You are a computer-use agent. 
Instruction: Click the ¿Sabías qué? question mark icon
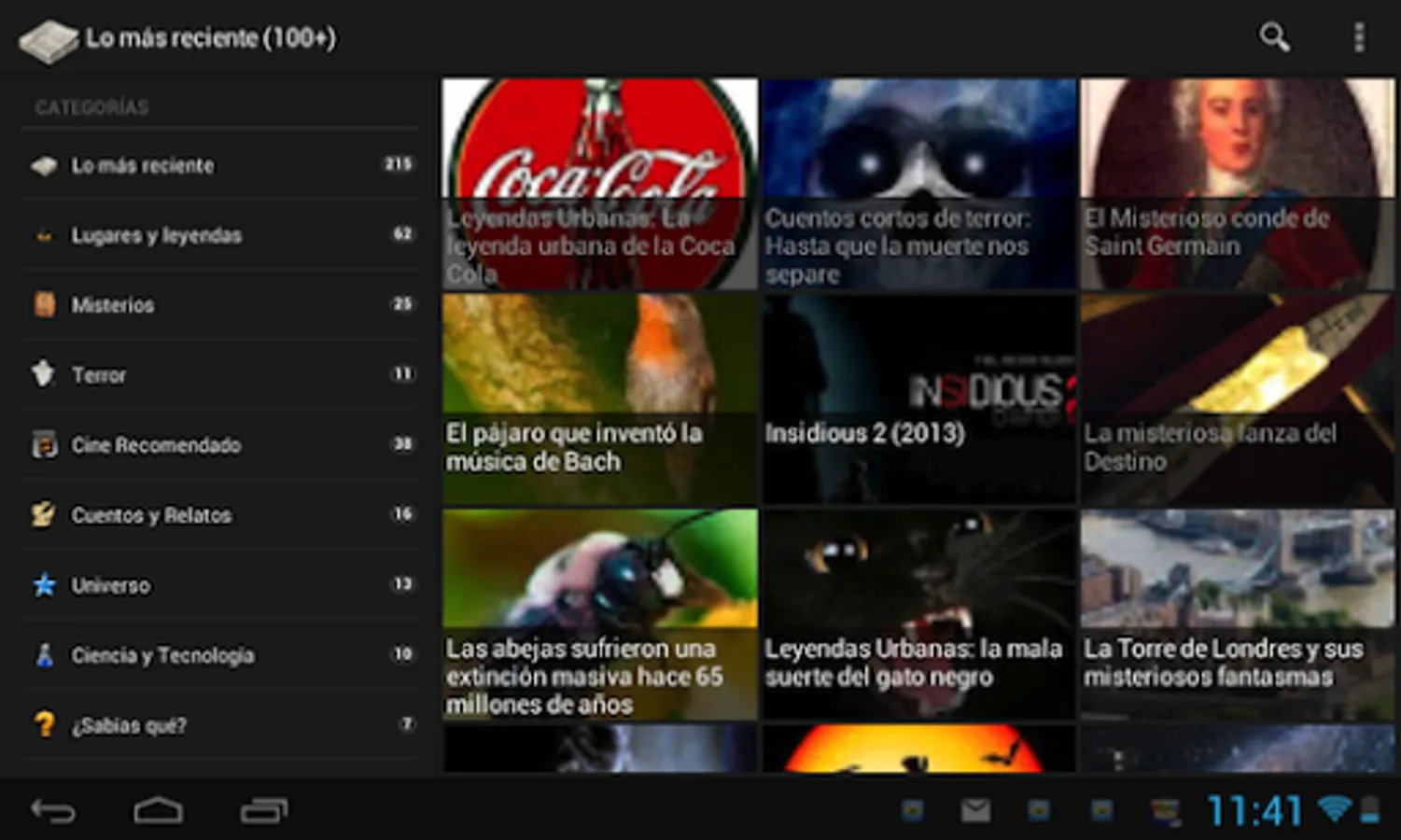tap(44, 724)
